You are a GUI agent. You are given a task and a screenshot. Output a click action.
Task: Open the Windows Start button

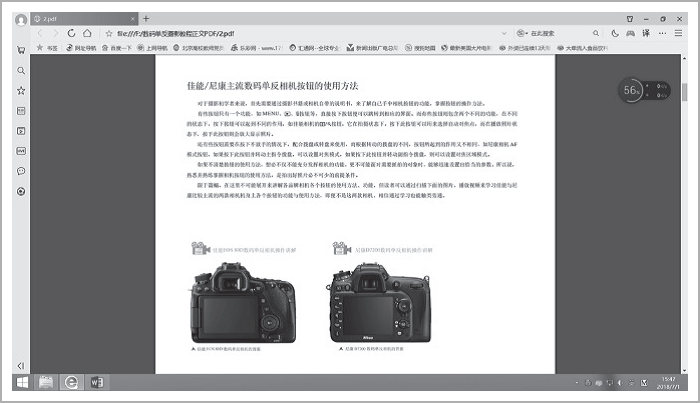pyautogui.click(x=22, y=382)
